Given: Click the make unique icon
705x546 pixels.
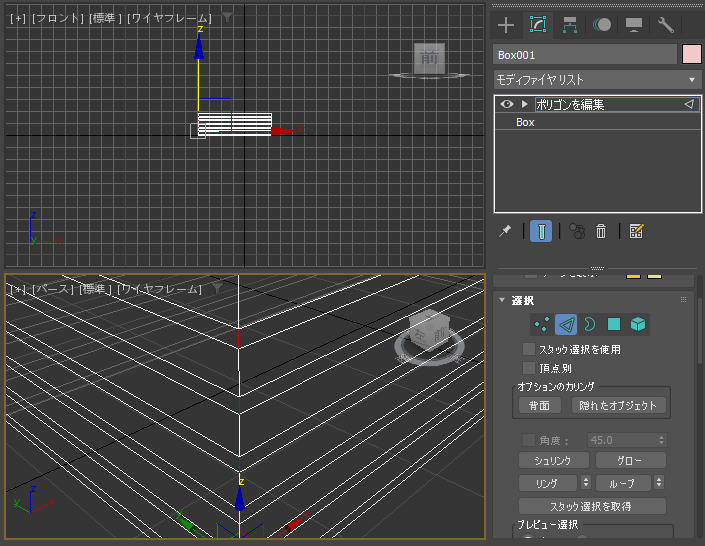Looking at the screenshot, I should [577, 231].
